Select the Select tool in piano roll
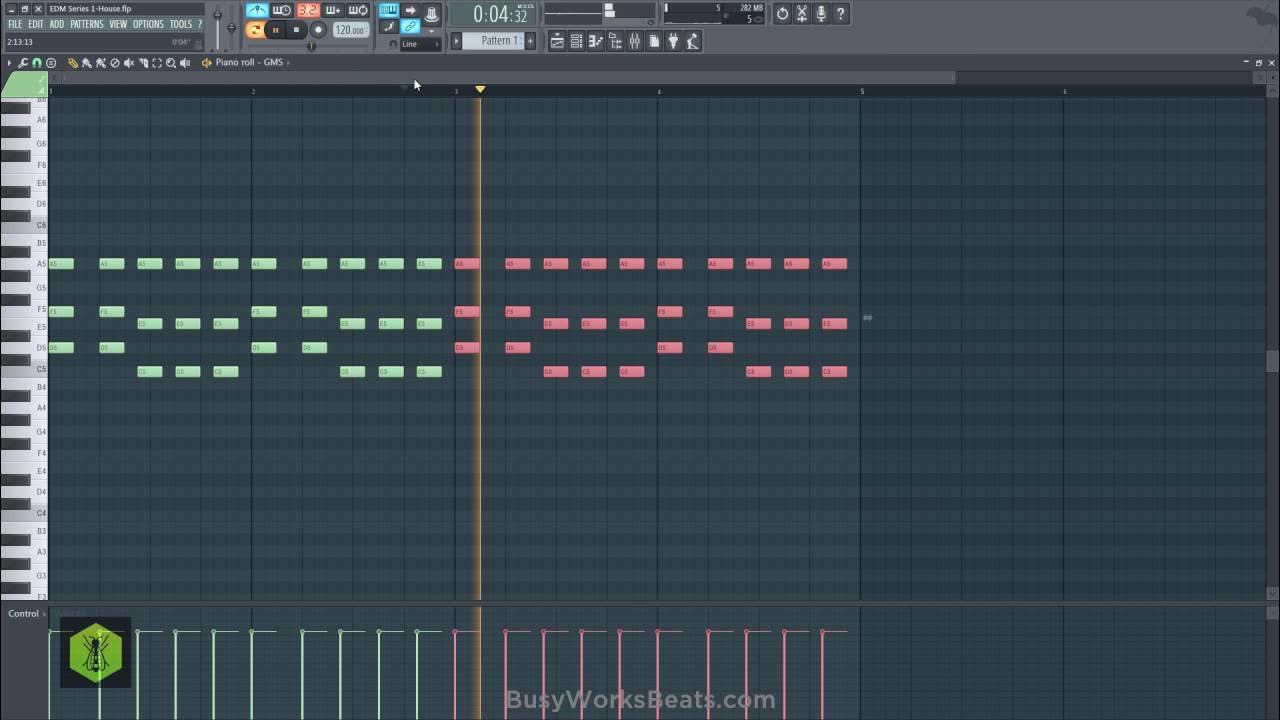The image size is (1280, 720). [157, 62]
